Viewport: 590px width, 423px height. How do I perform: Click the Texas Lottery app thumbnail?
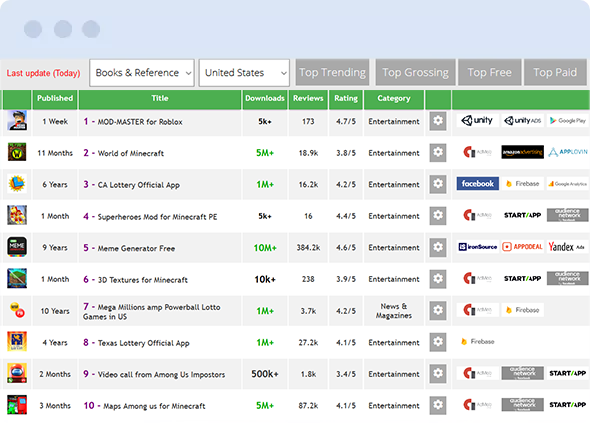(x=17, y=341)
